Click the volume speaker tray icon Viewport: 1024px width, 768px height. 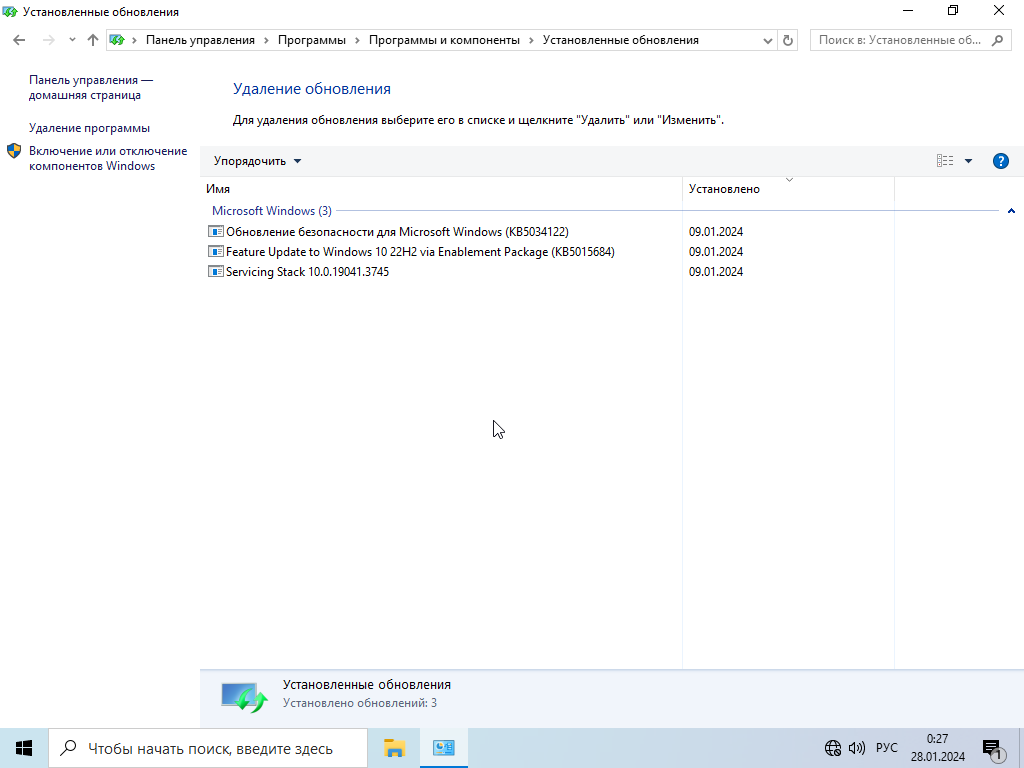click(x=857, y=748)
